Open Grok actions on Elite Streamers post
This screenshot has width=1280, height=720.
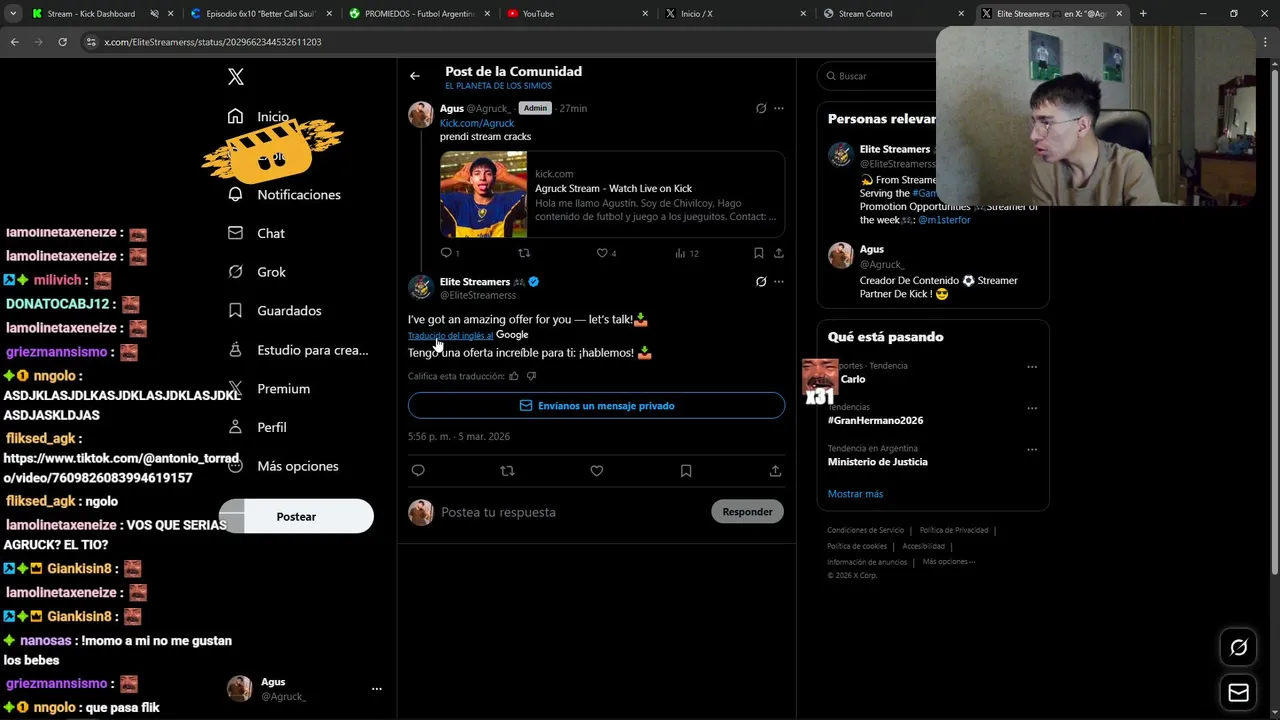point(761,282)
